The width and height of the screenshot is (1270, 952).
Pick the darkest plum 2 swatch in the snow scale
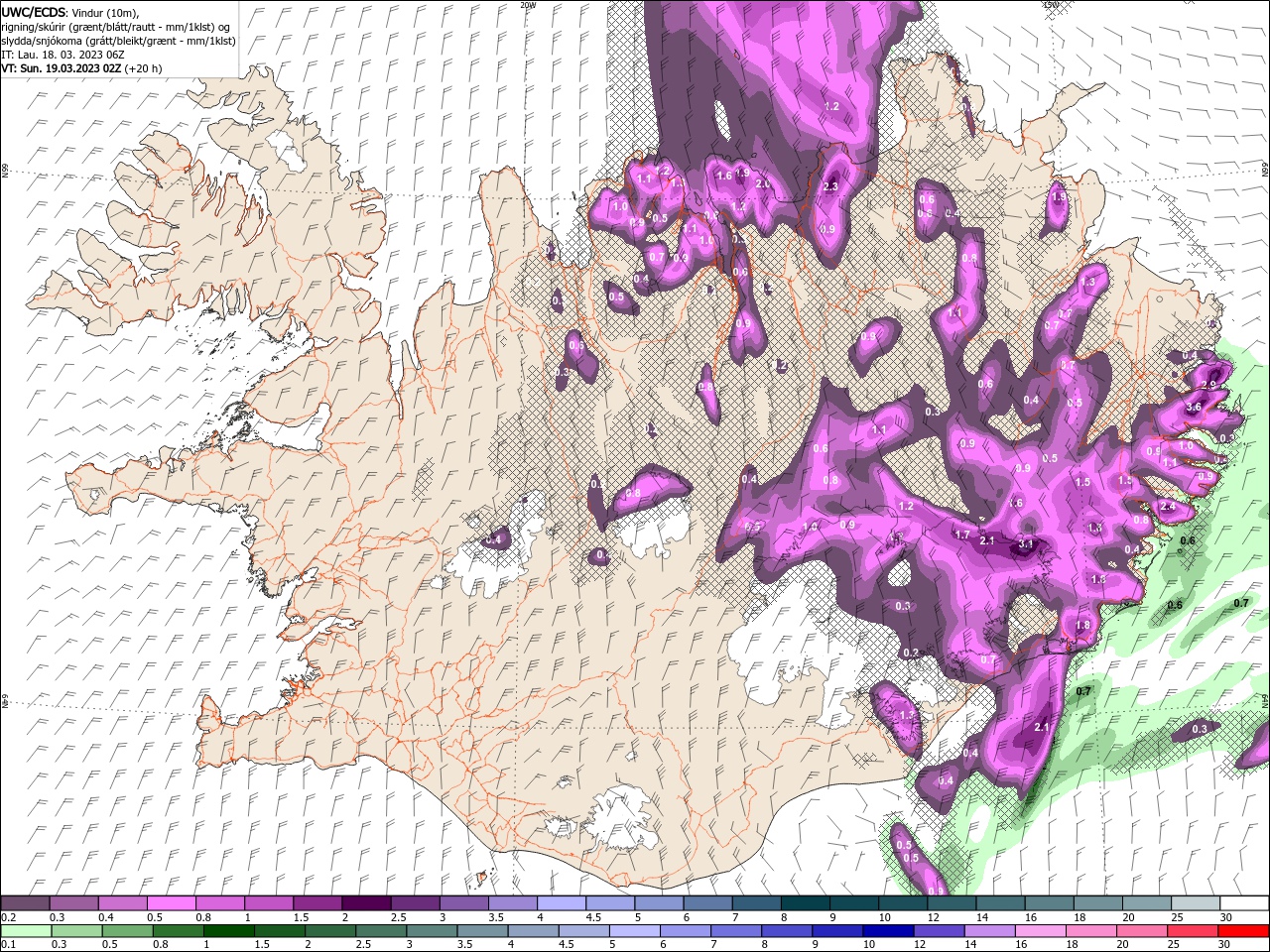point(366,902)
